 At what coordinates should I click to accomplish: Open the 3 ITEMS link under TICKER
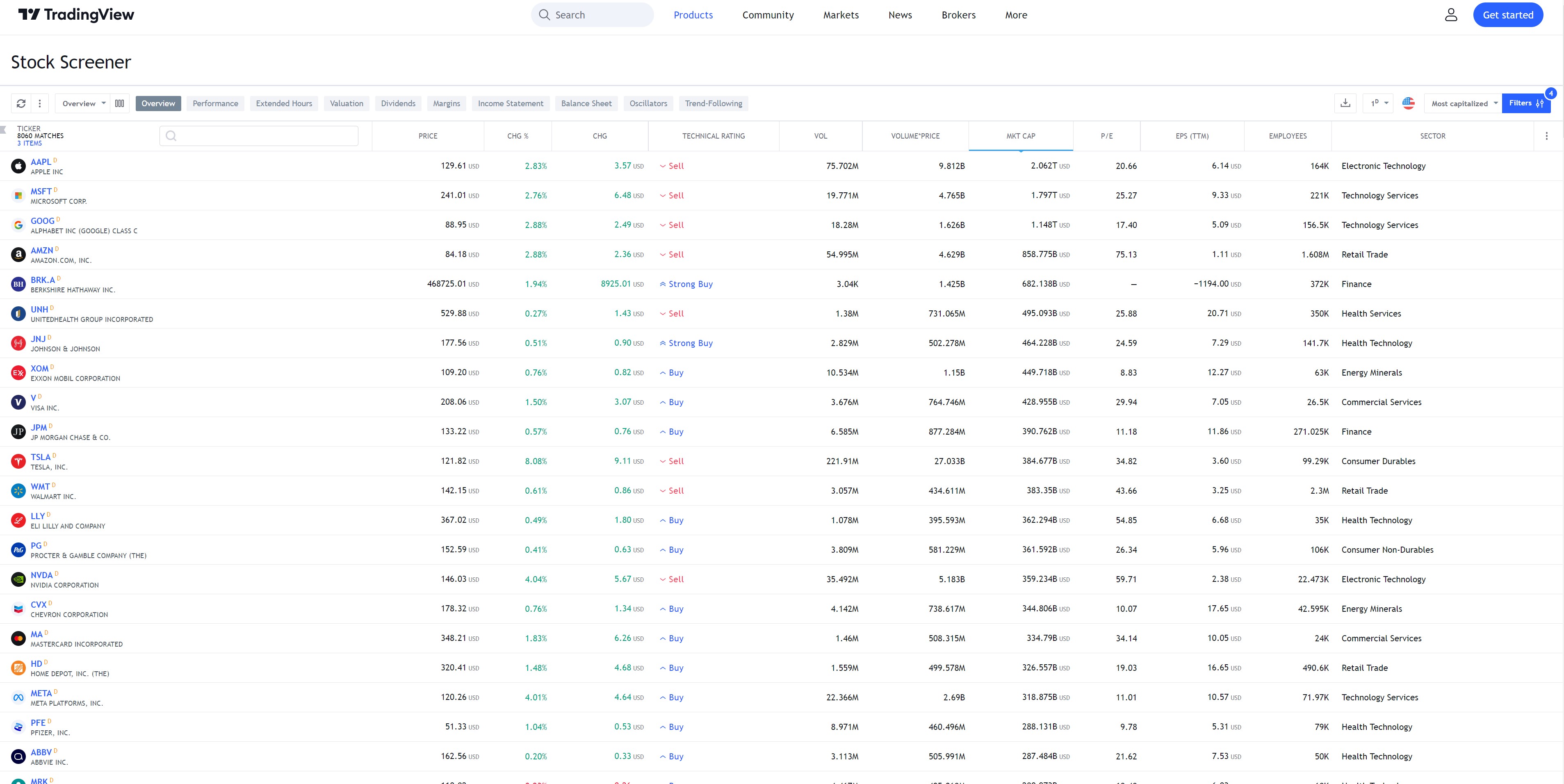point(29,144)
